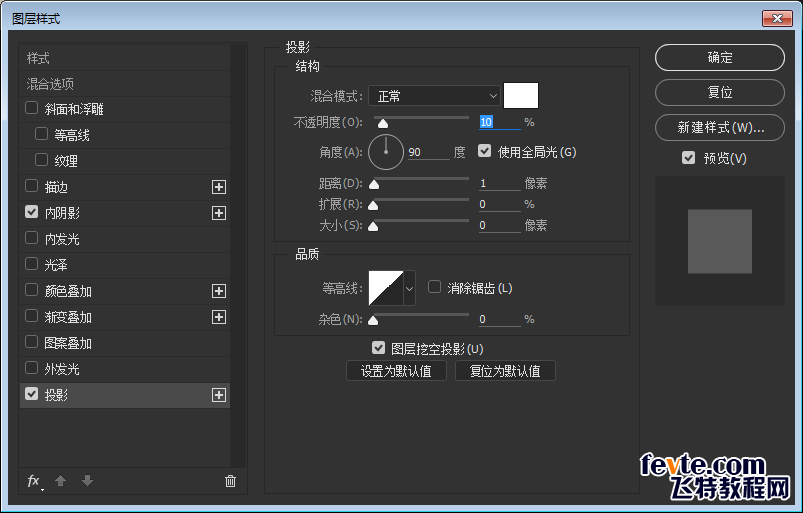Enable 光泽 checkbox
The image size is (803, 513).
(x=32, y=264)
